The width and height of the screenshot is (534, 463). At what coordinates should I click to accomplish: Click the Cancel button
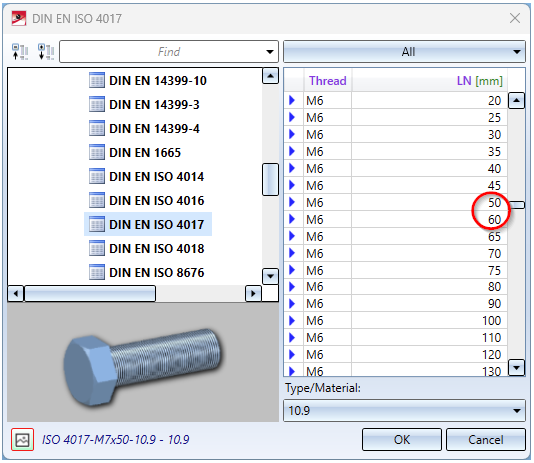(486, 440)
